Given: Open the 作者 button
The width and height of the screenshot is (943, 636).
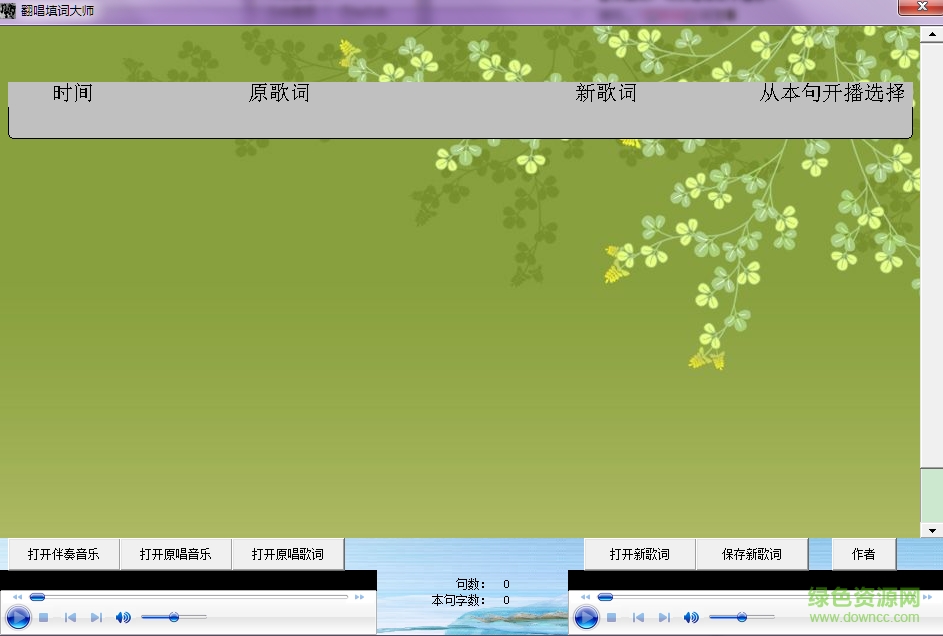Looking at the screenshot, I should pos(864,554).
